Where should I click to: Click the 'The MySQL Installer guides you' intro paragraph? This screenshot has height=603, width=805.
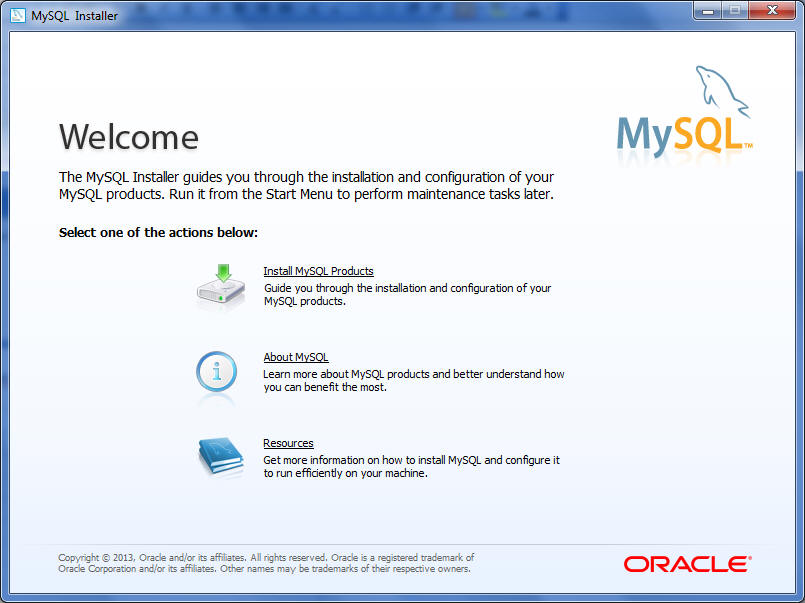click(x=306, y=186)
